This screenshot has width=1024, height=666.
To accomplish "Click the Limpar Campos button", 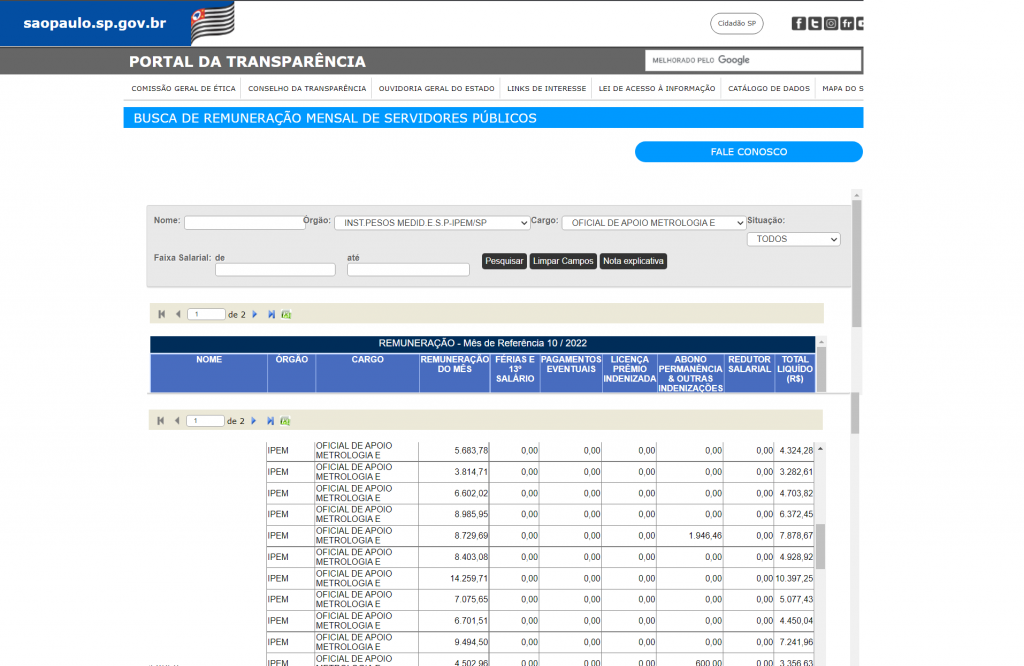I will click(563, 261).
